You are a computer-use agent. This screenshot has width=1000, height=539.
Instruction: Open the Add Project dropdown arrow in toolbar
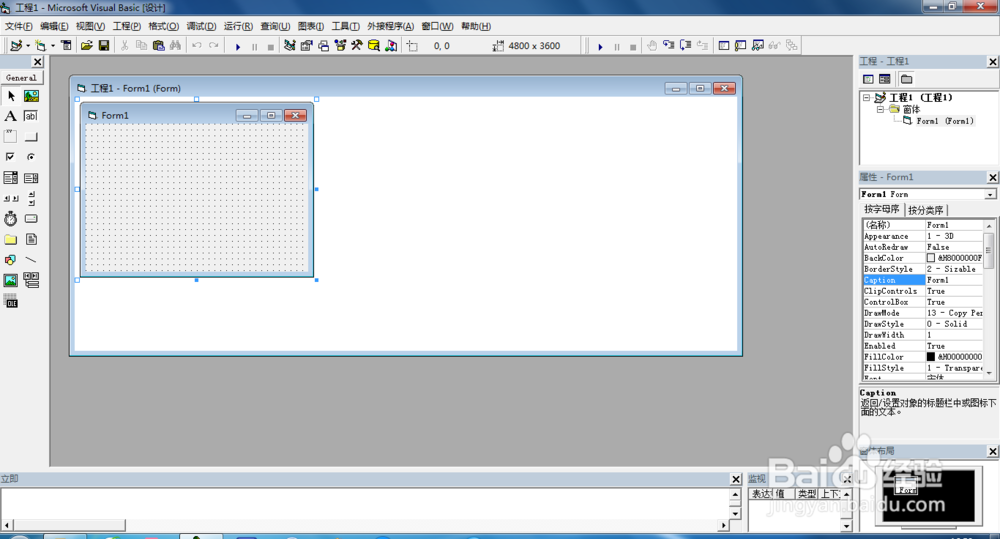coord(28,45)
